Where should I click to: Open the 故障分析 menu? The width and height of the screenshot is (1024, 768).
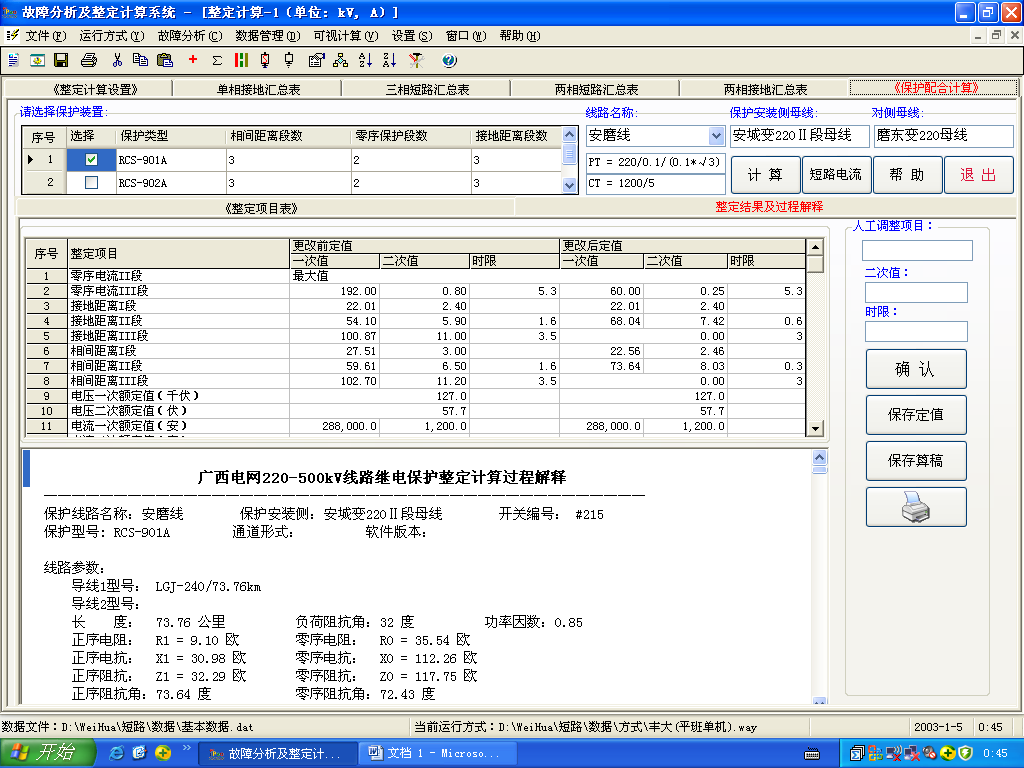point(190,36)
